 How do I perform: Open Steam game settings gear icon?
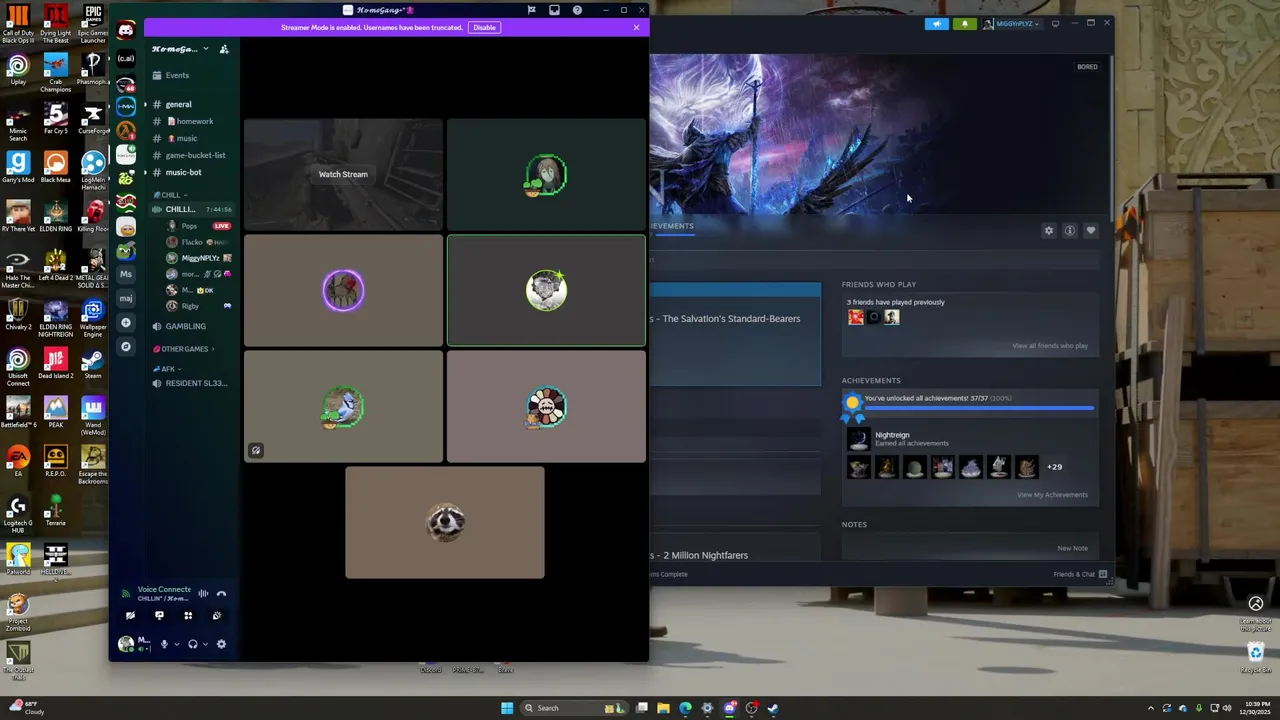[1049, 231]
